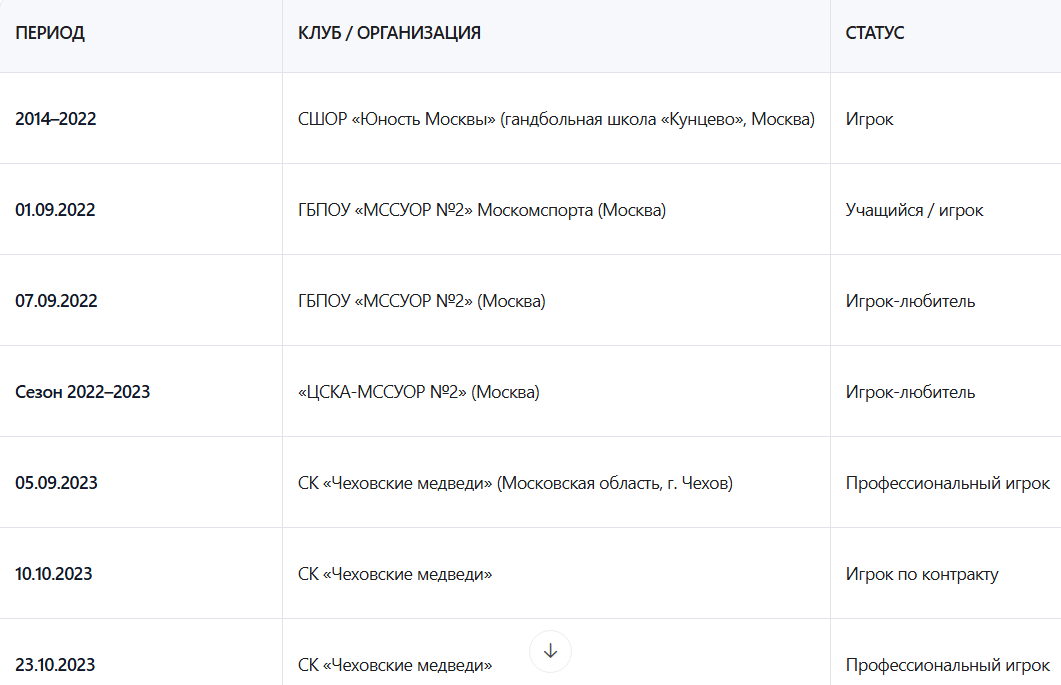Select the 07.09.2022 date cell
This screenshot has height=685, width=1061.
(56, 301)
